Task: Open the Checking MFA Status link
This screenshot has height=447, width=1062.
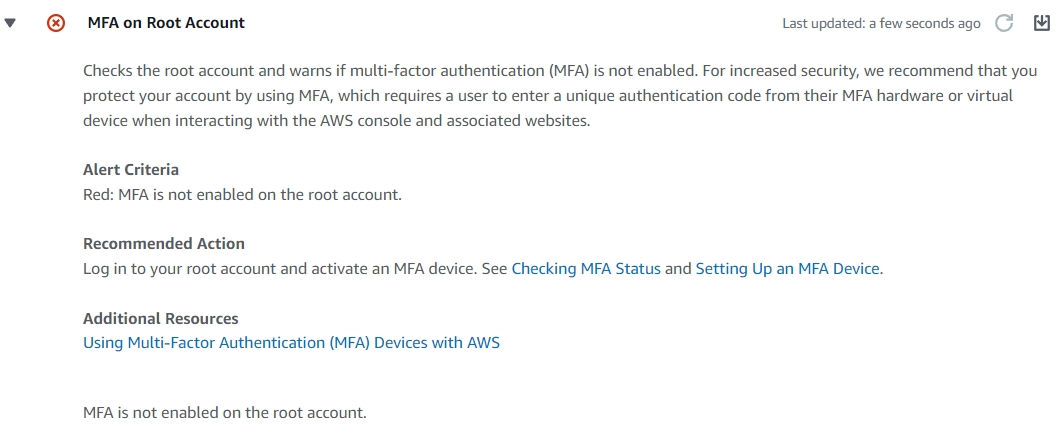Action: click(586, 269)
